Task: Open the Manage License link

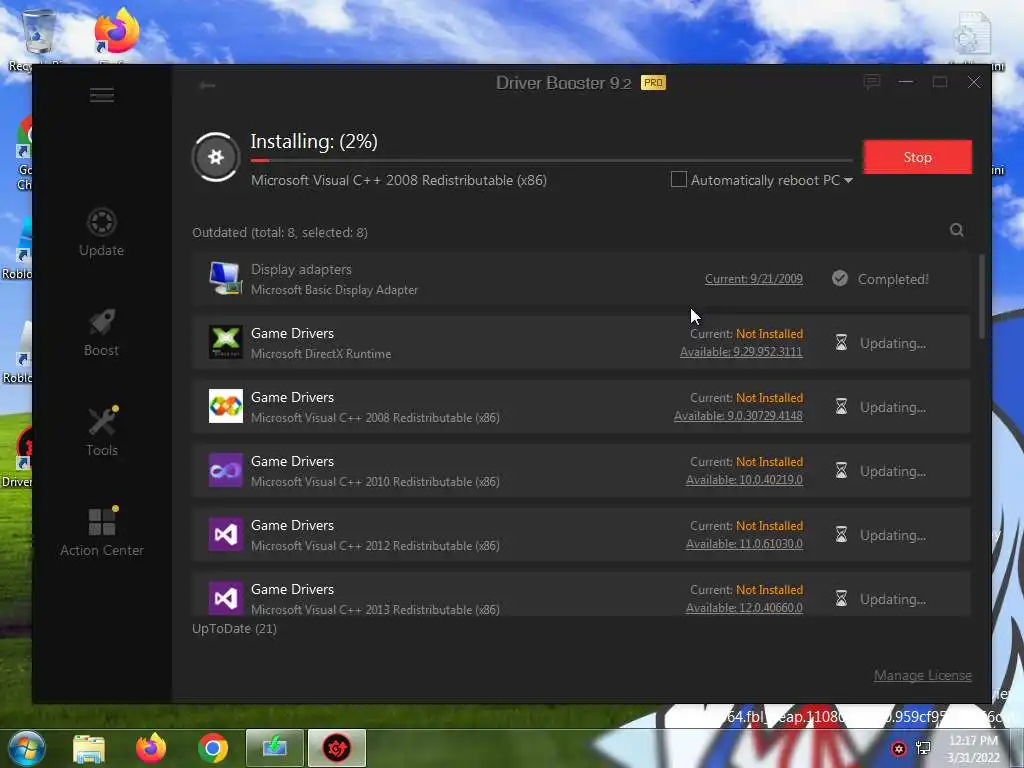Action: (922, 675)
